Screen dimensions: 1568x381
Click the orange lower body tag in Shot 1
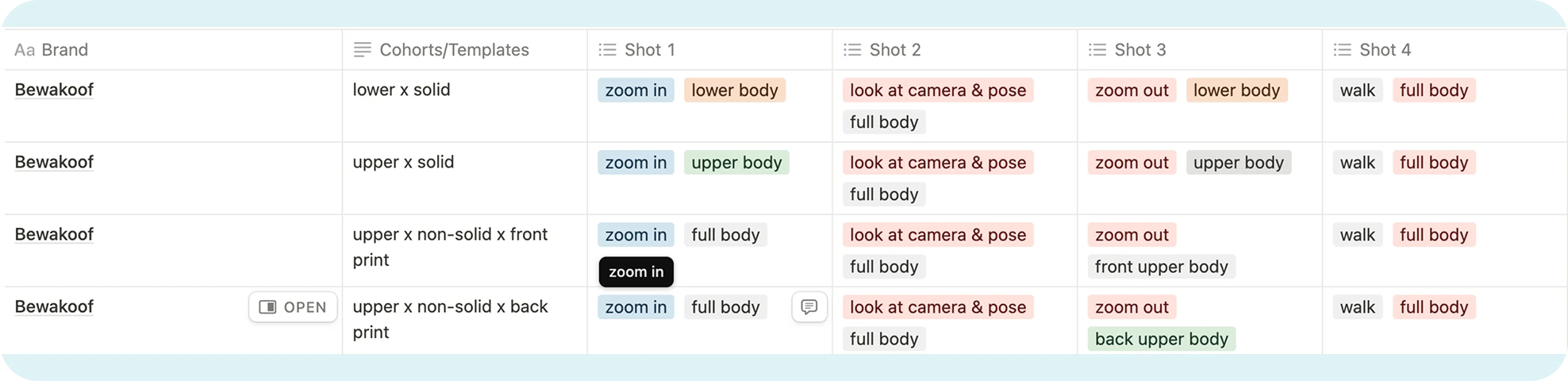tap(734, 90)
